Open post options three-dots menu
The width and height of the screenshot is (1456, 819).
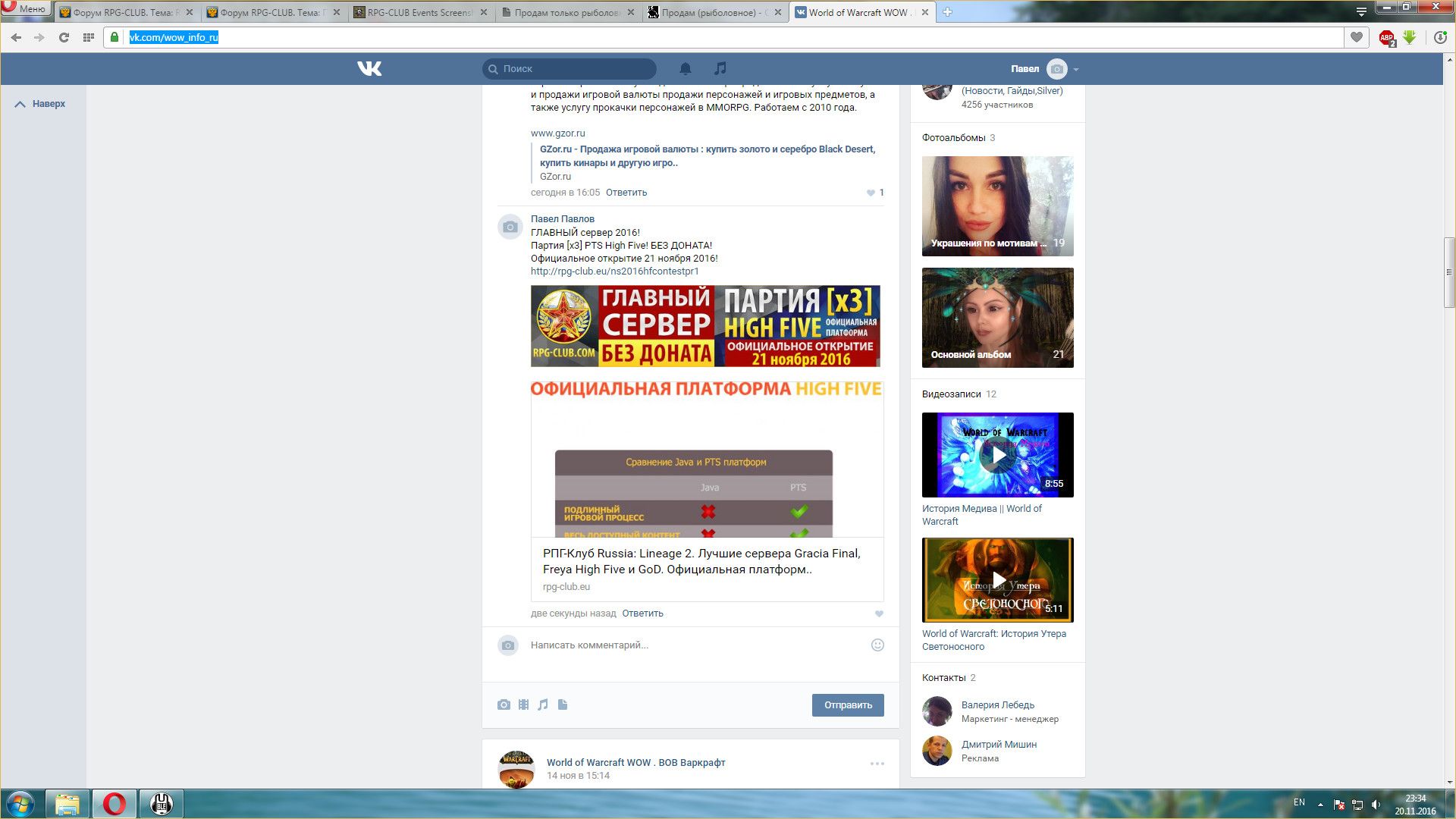[877, 764]
